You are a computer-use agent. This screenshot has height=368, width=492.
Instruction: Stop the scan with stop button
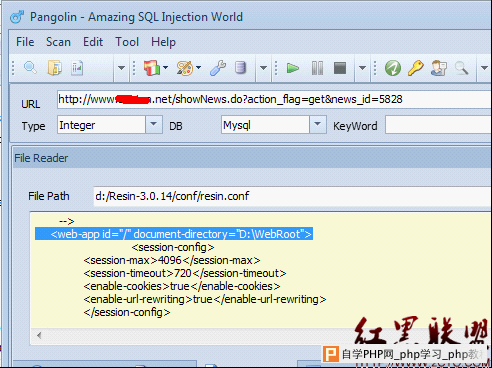coord(340,68)
